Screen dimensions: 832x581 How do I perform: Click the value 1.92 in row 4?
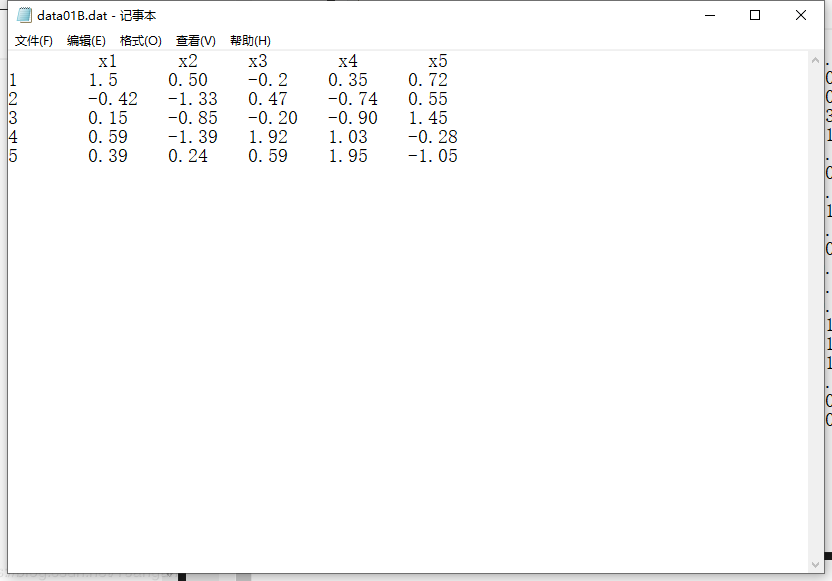270,137
